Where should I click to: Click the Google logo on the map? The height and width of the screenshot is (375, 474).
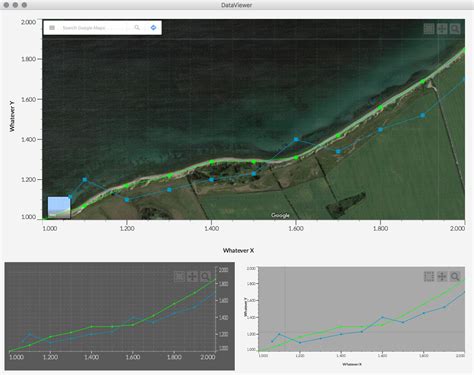tap(280, 215)
